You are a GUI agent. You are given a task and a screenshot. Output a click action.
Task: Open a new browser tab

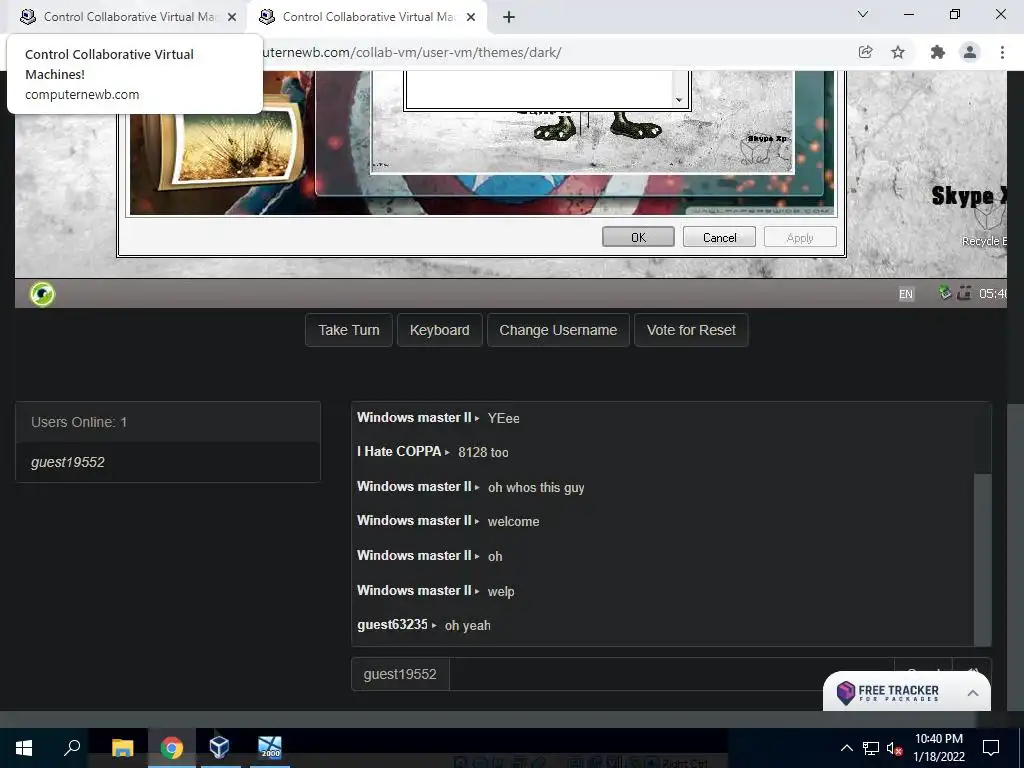click(x=509, y=17)
